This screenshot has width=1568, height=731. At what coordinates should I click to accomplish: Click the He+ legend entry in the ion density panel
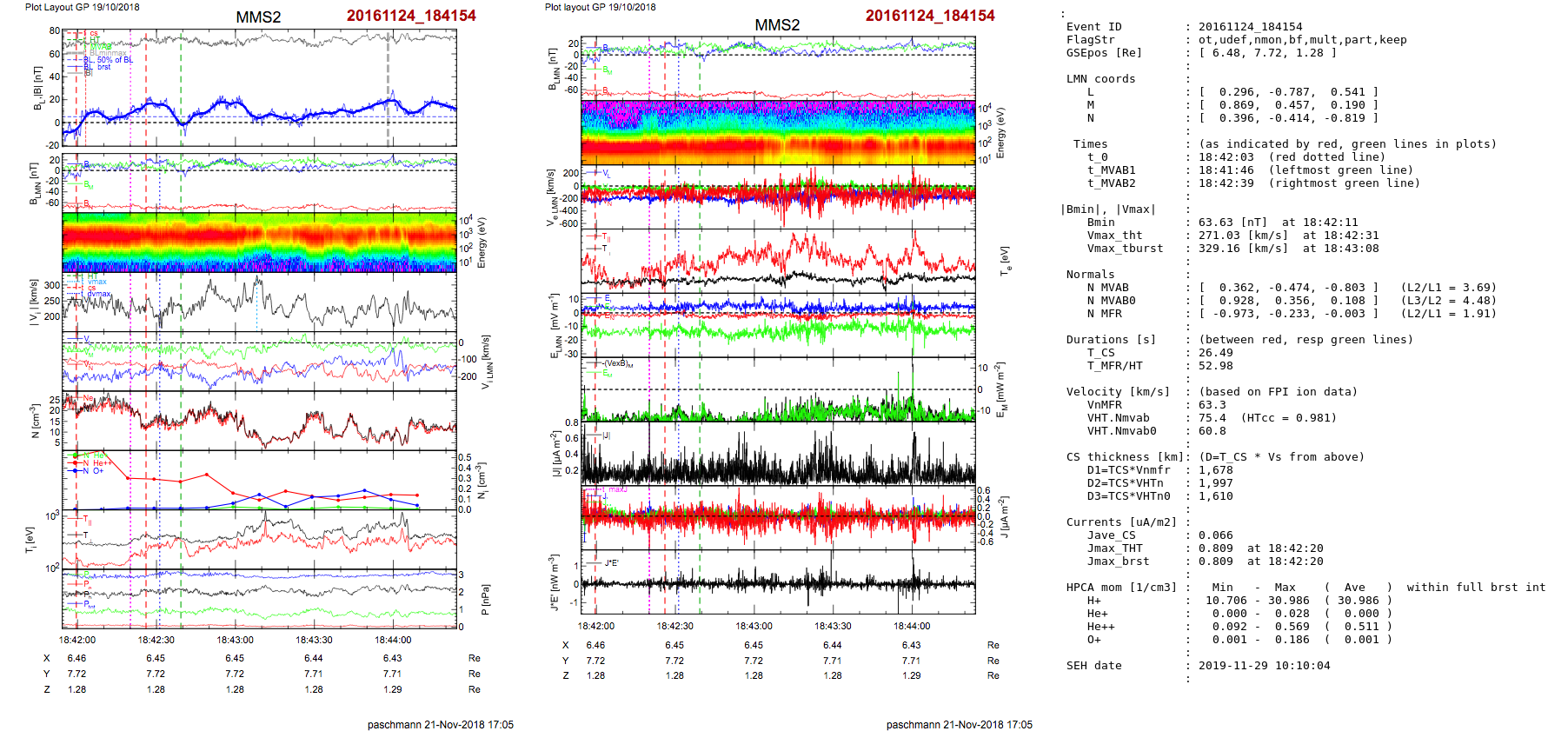pyautogui.click(x=99, y=463)
